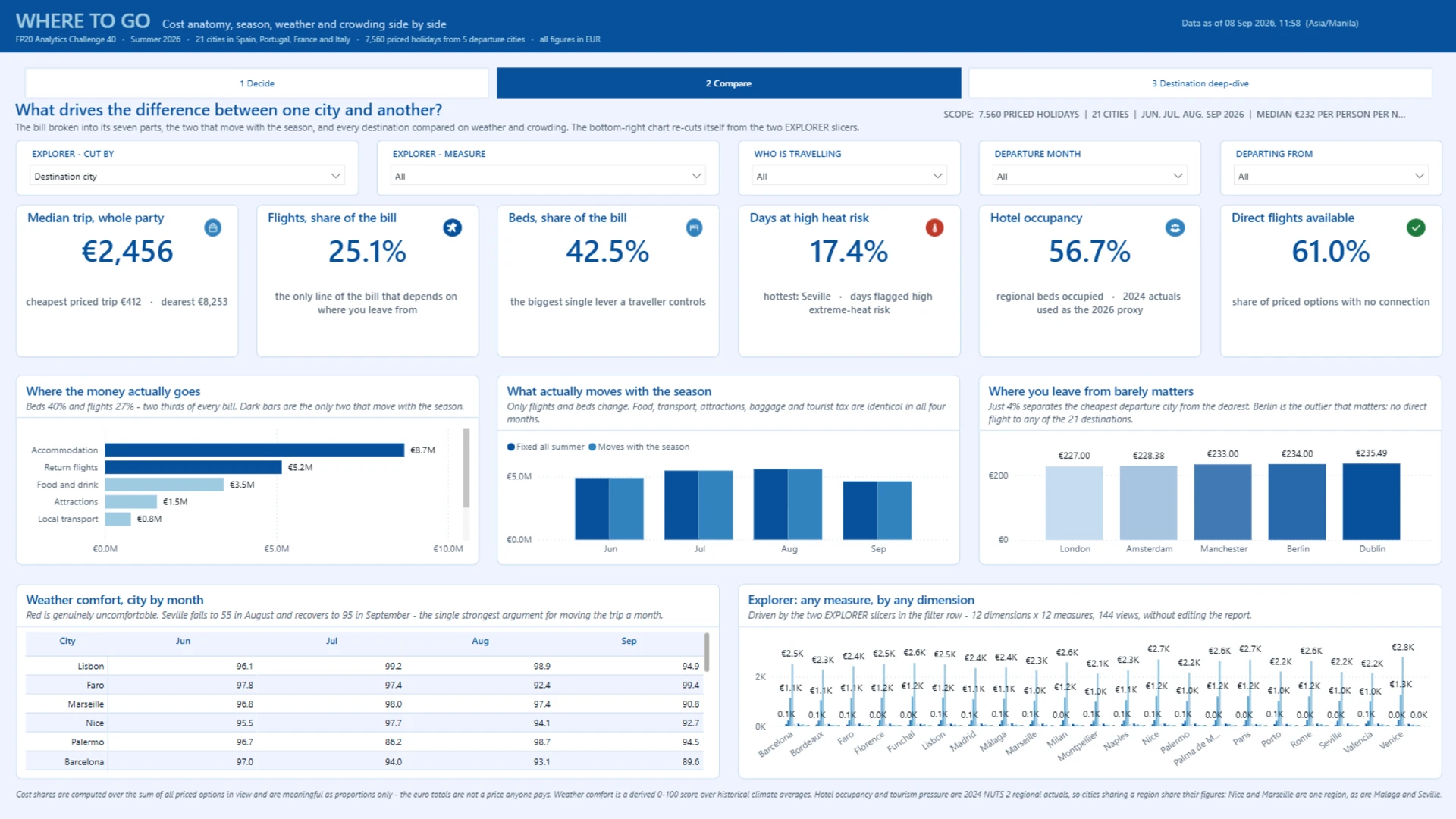Select the Palermo row in weather table
1456x819 pixels.
(365, 742)
